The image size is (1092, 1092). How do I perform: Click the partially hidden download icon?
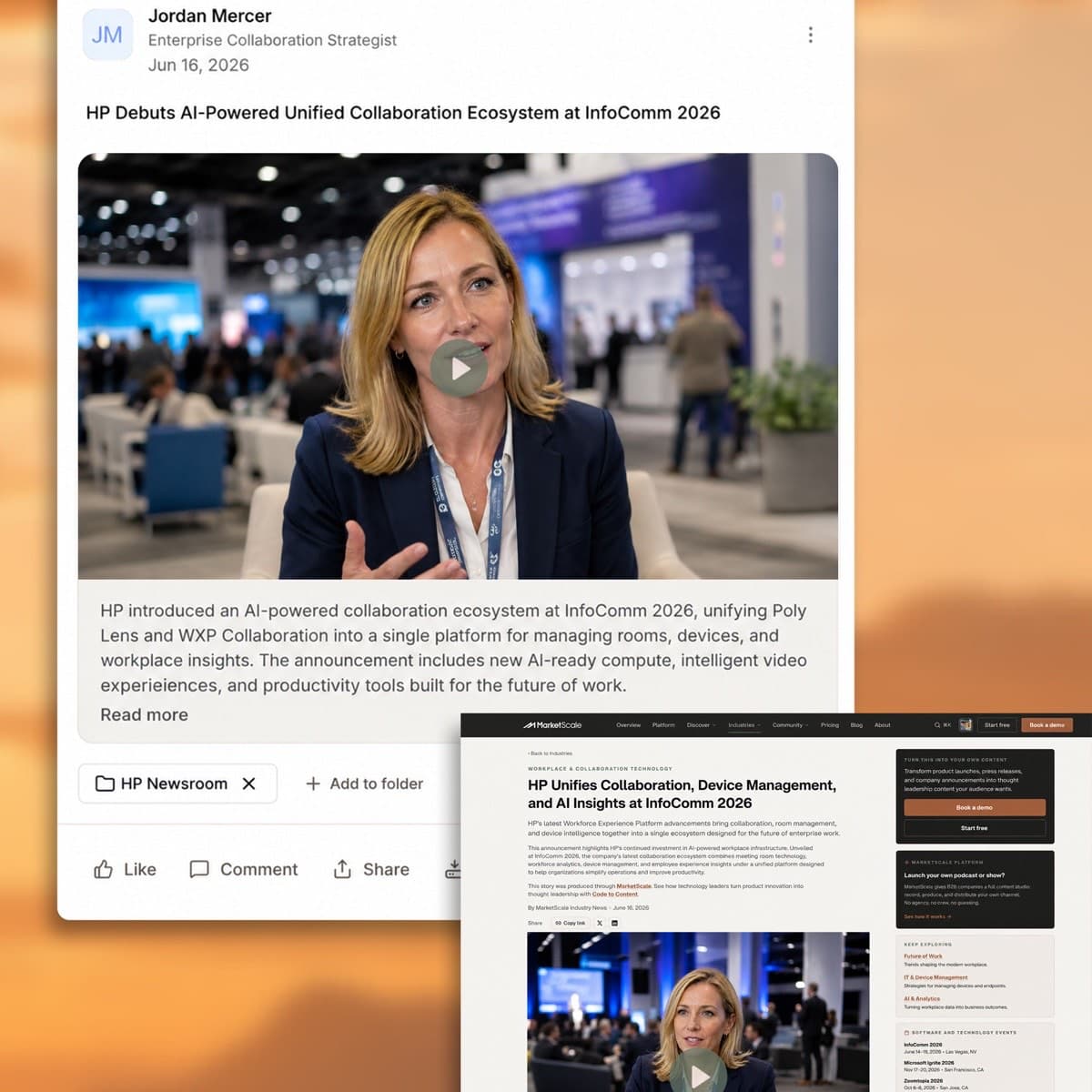[x=452, y=869]
